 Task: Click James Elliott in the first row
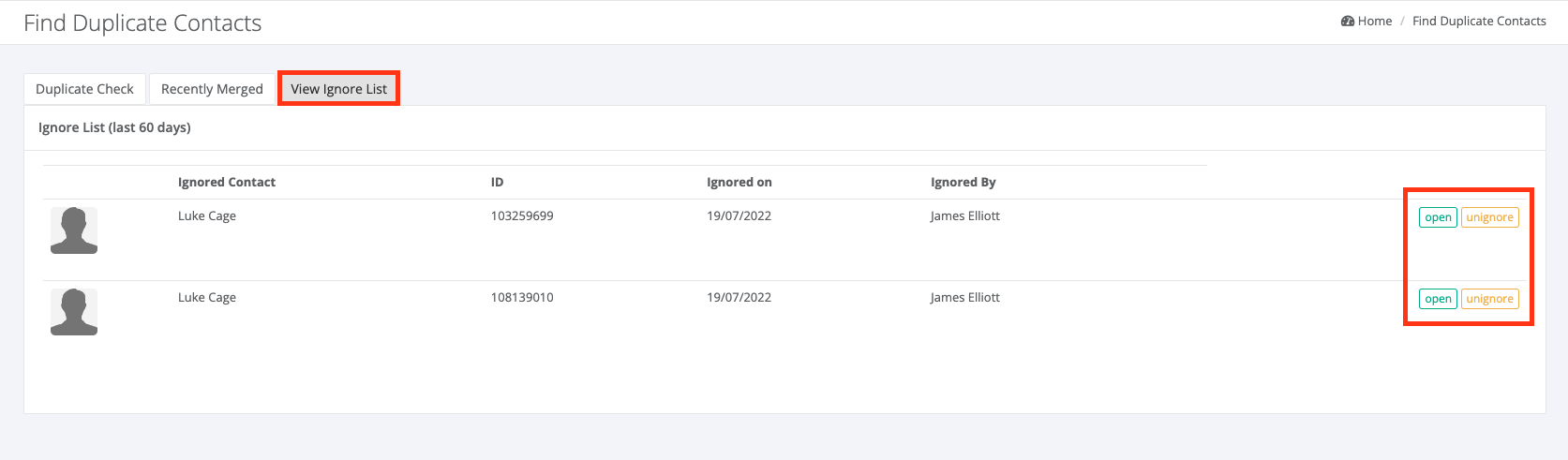pos(964,215)
